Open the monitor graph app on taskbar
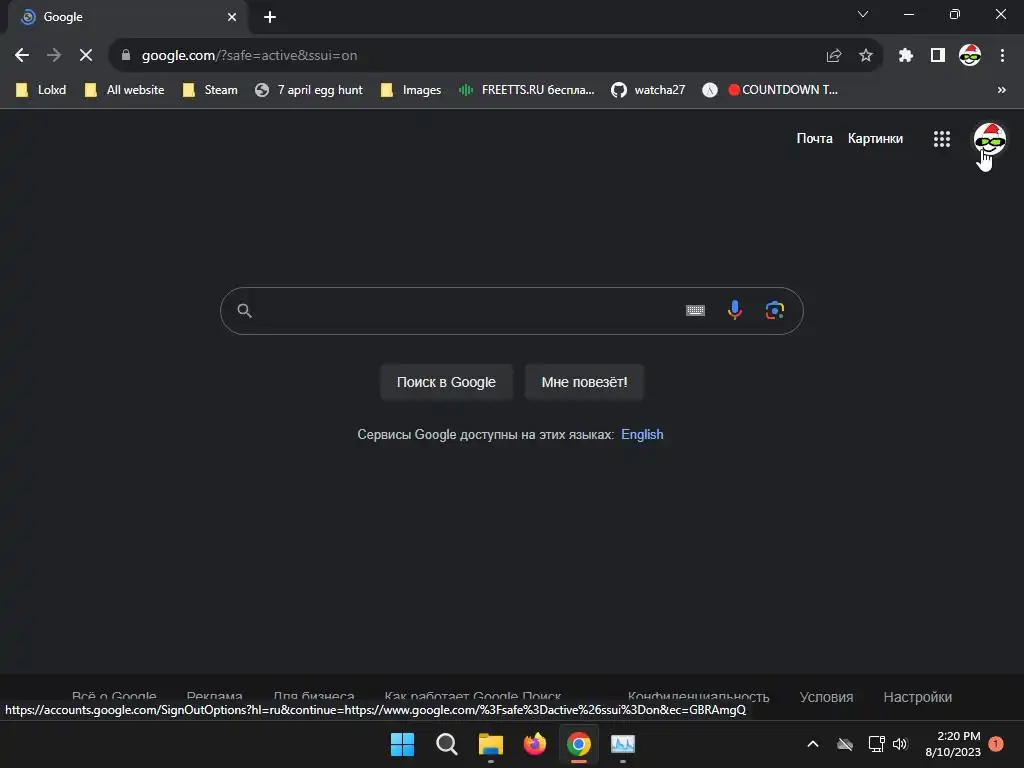The width and height of the screenshot is (1024, 768). (x=623, y=744)
